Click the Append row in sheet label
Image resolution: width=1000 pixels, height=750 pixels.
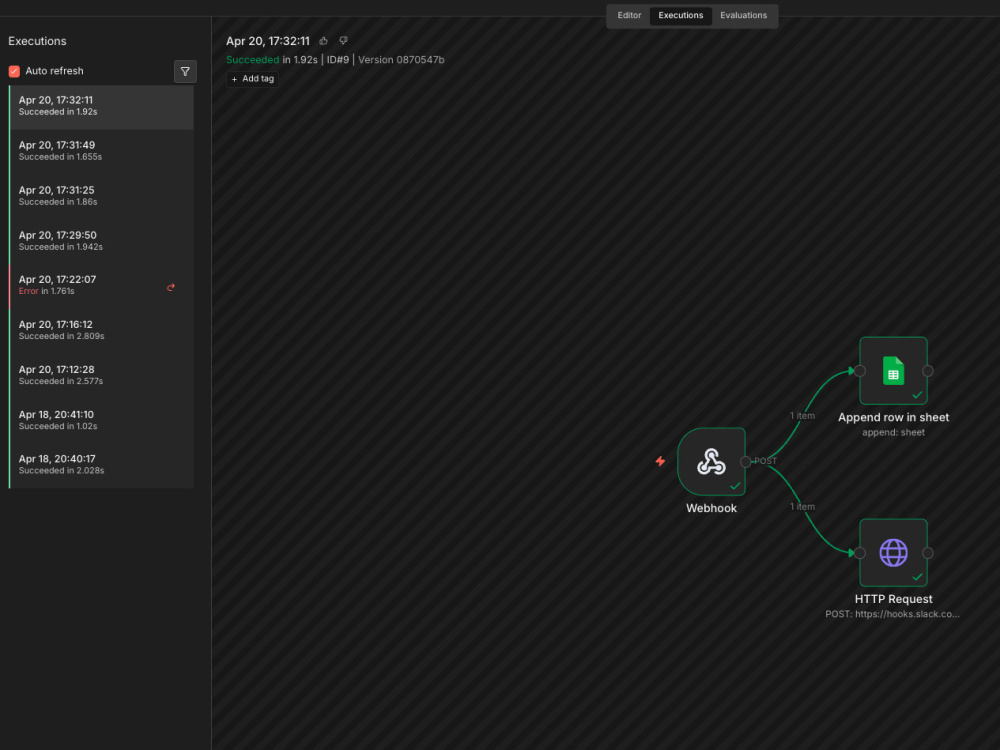point(893,417)
